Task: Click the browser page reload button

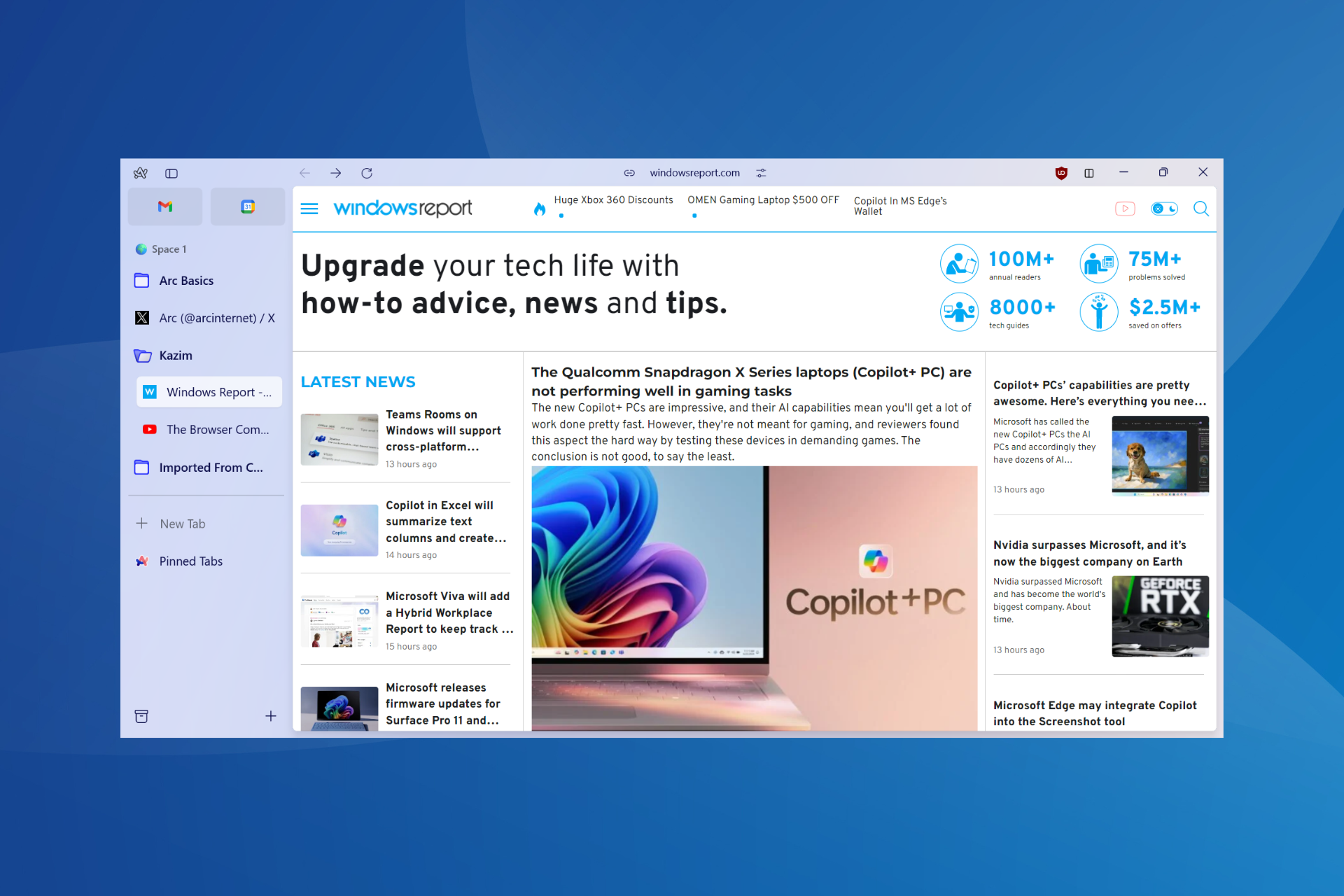Action: (x=368, y=173)
